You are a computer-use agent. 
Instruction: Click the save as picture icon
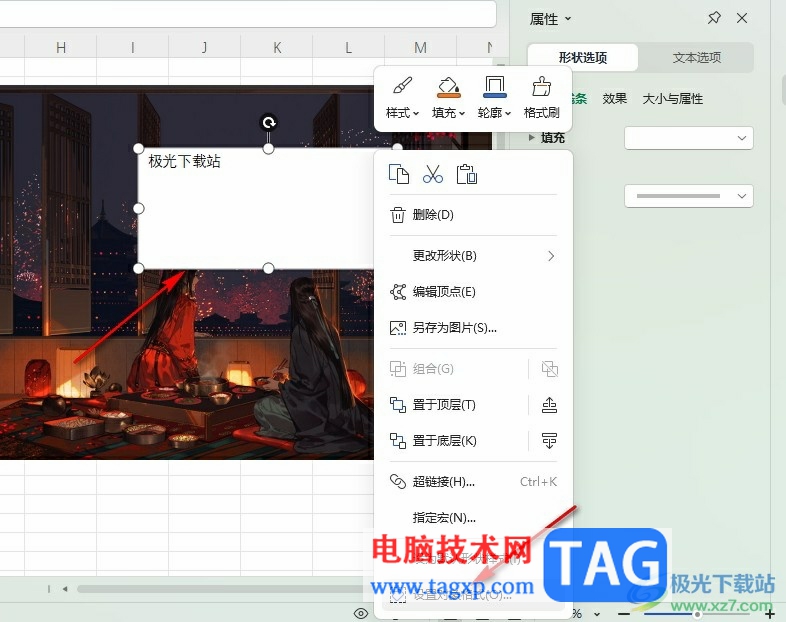[x=398, y=328]
